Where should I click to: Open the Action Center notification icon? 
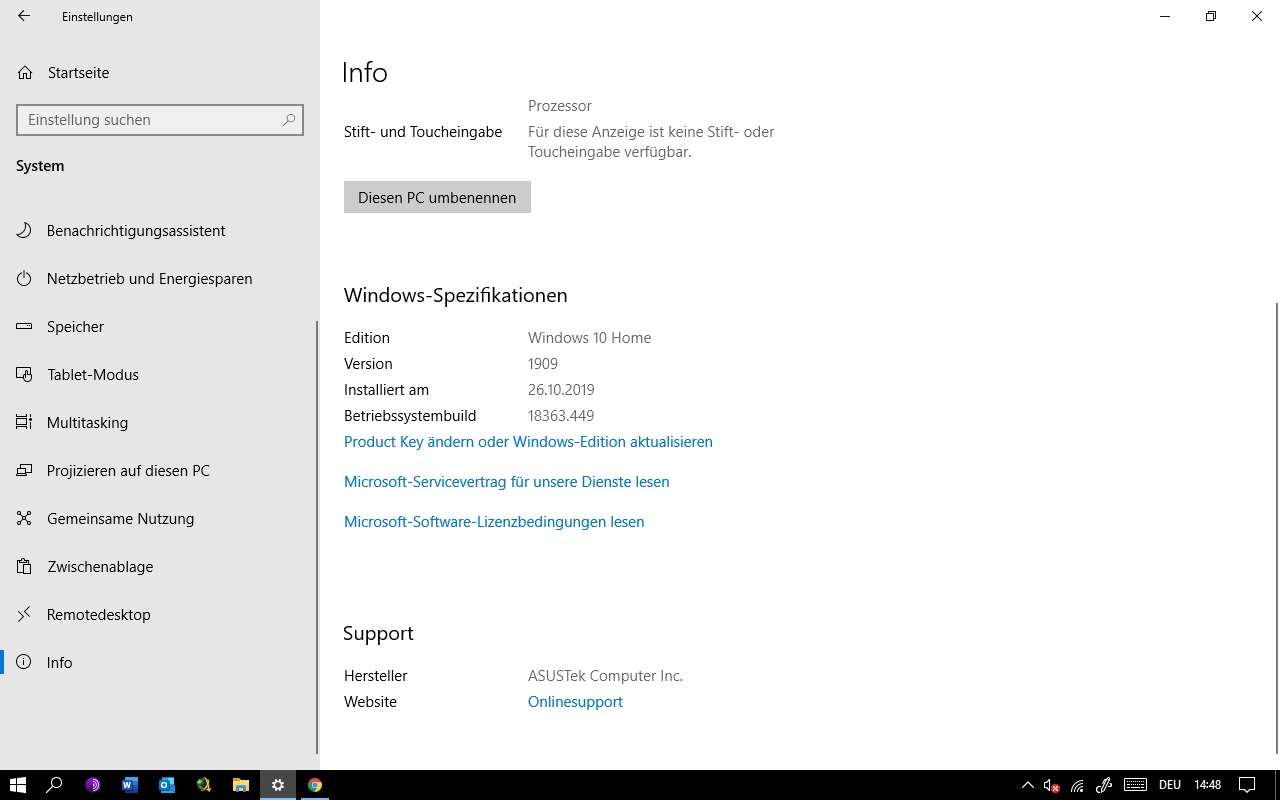1247,785
